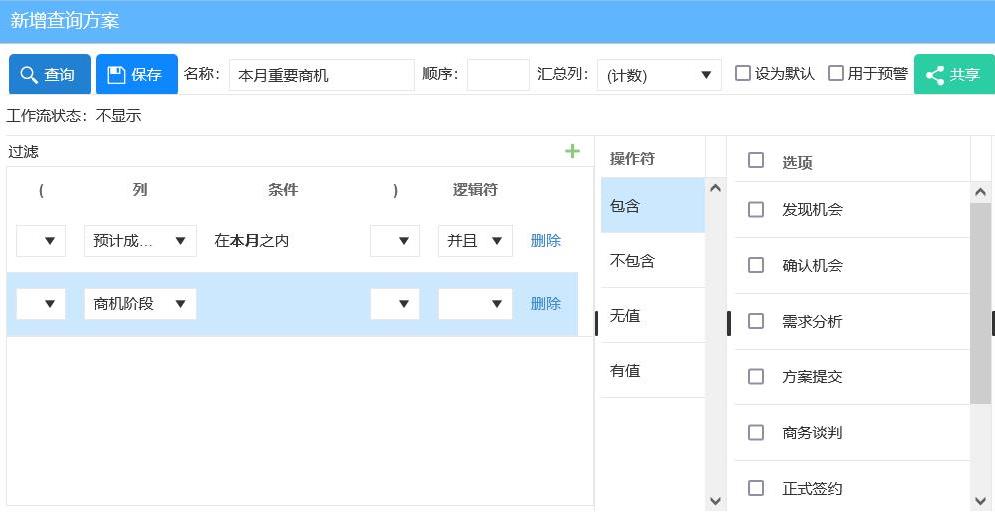The height and width of the screenshot is (522, 995).
Task: Open the 并且 logic operator dropdown
Action: [475, 241]
